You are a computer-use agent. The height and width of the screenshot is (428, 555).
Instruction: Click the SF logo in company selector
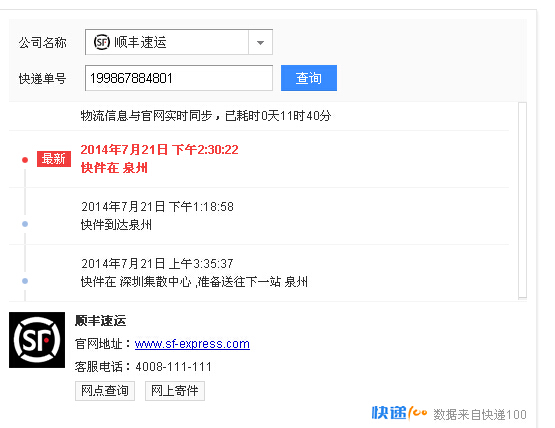coord(102,42)
